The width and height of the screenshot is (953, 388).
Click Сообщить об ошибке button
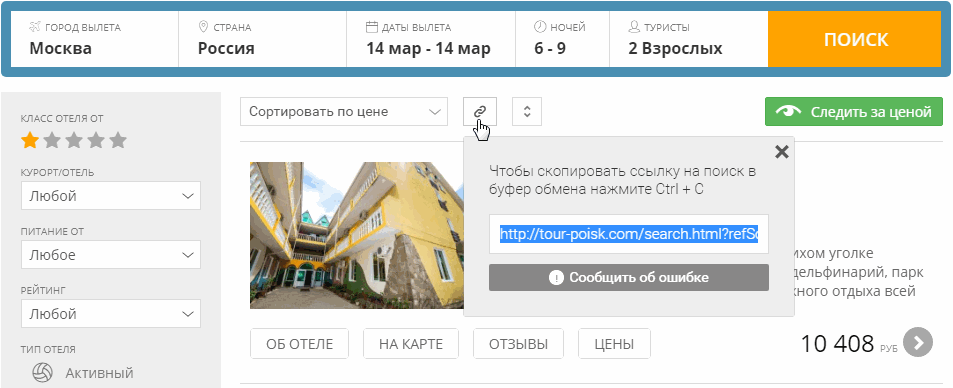point(629,277)
